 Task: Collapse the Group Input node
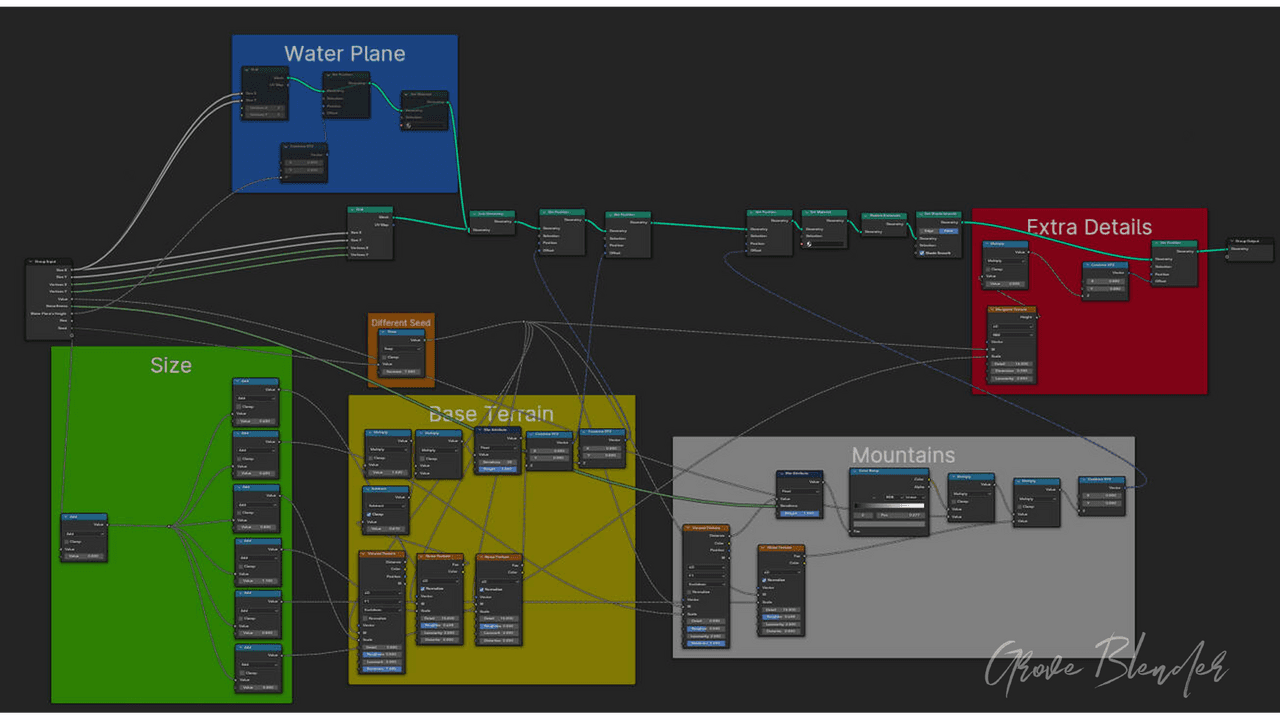(x=30, y=262)
